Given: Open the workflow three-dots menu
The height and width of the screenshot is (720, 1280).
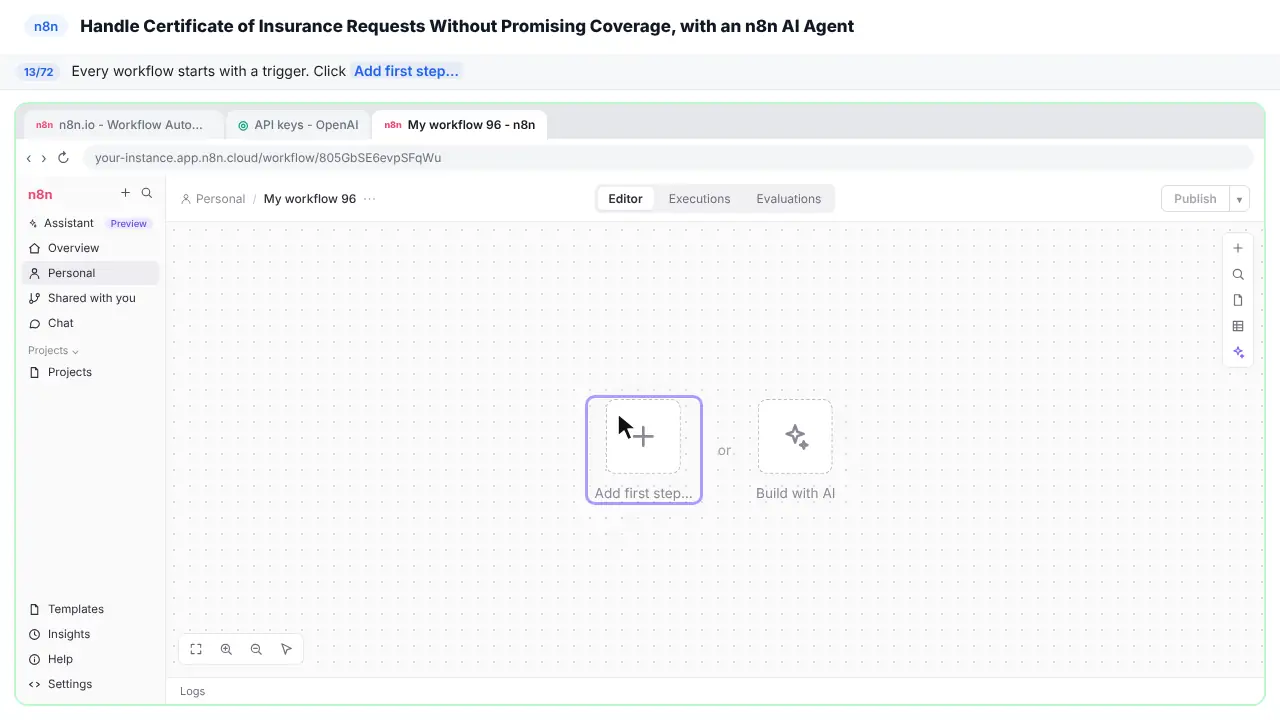Looking at the screenshot, I should point(370,199).
